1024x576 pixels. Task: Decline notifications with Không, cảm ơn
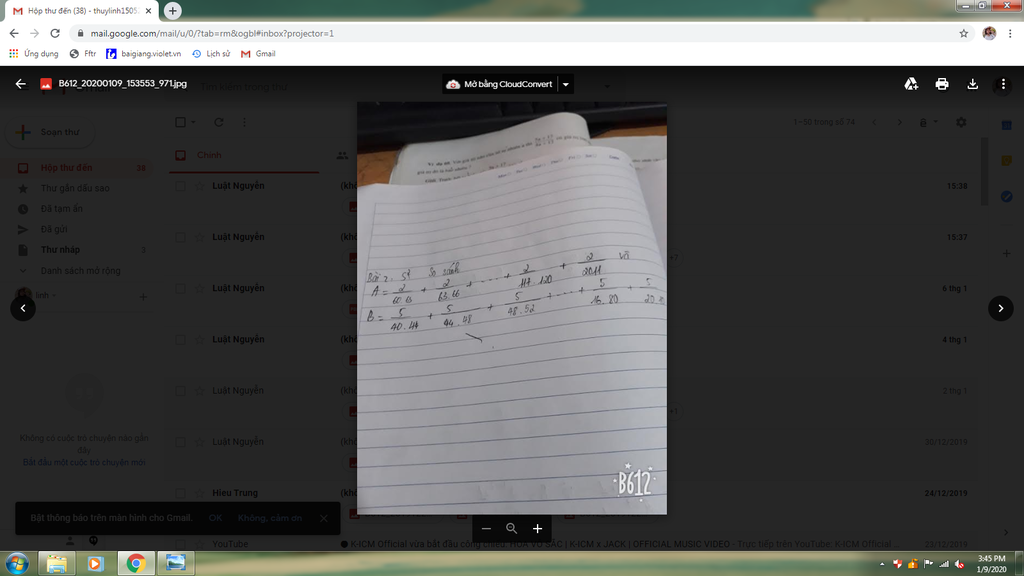(x=270, y=518)
